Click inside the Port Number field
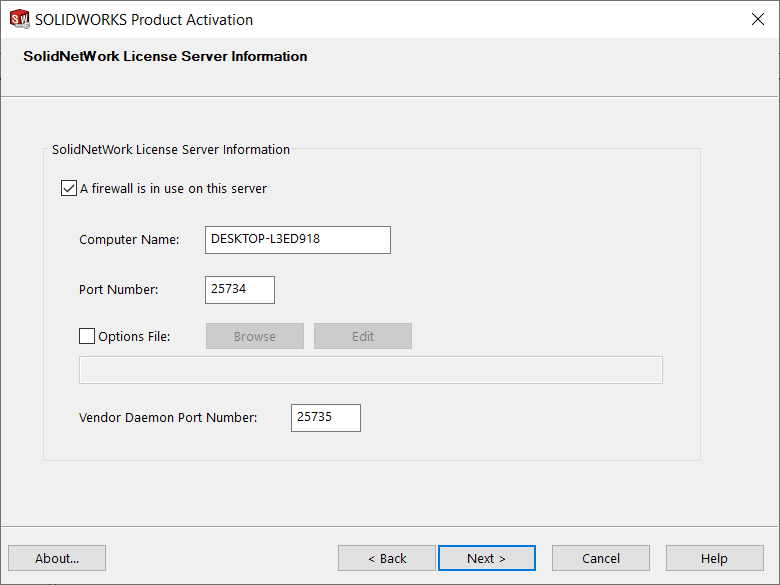Screen dimensions: 780x585 pyautogui.click(x=239, y=290)
